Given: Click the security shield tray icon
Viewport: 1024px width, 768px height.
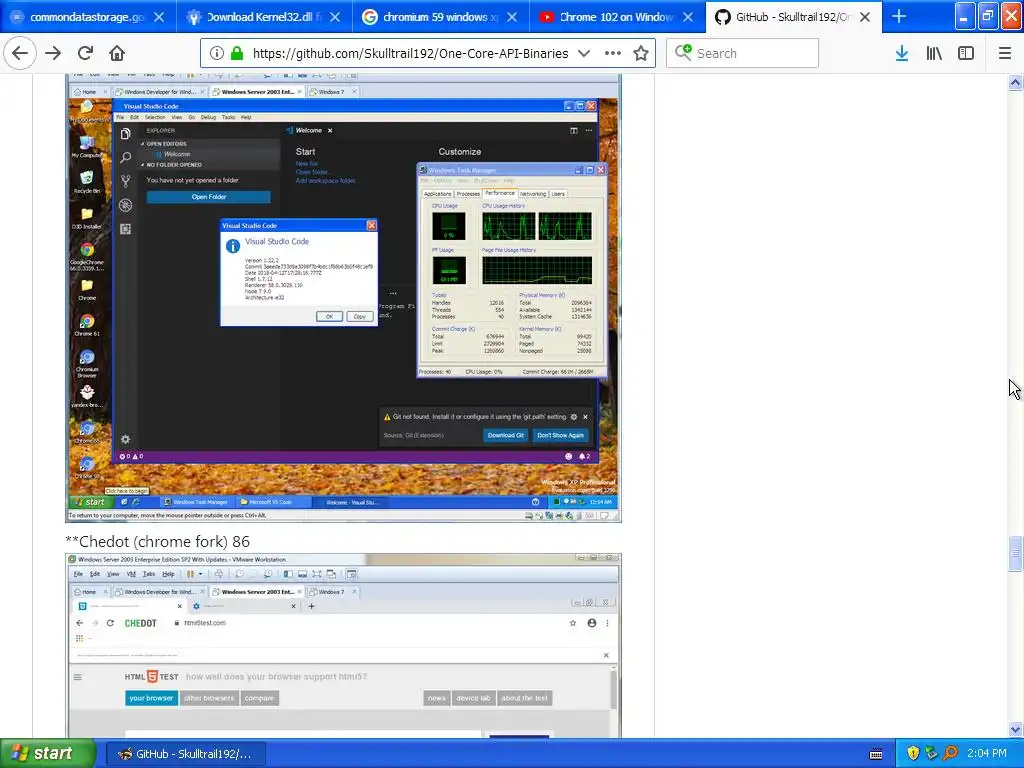Looking at the screenshot, I should tap(913, 754).
